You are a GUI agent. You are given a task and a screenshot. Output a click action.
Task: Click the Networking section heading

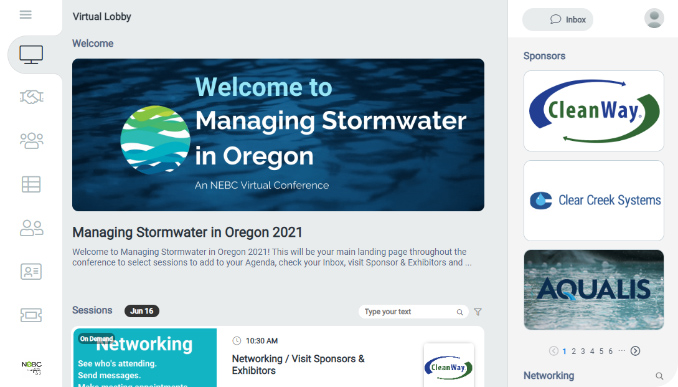pos(549,375)
